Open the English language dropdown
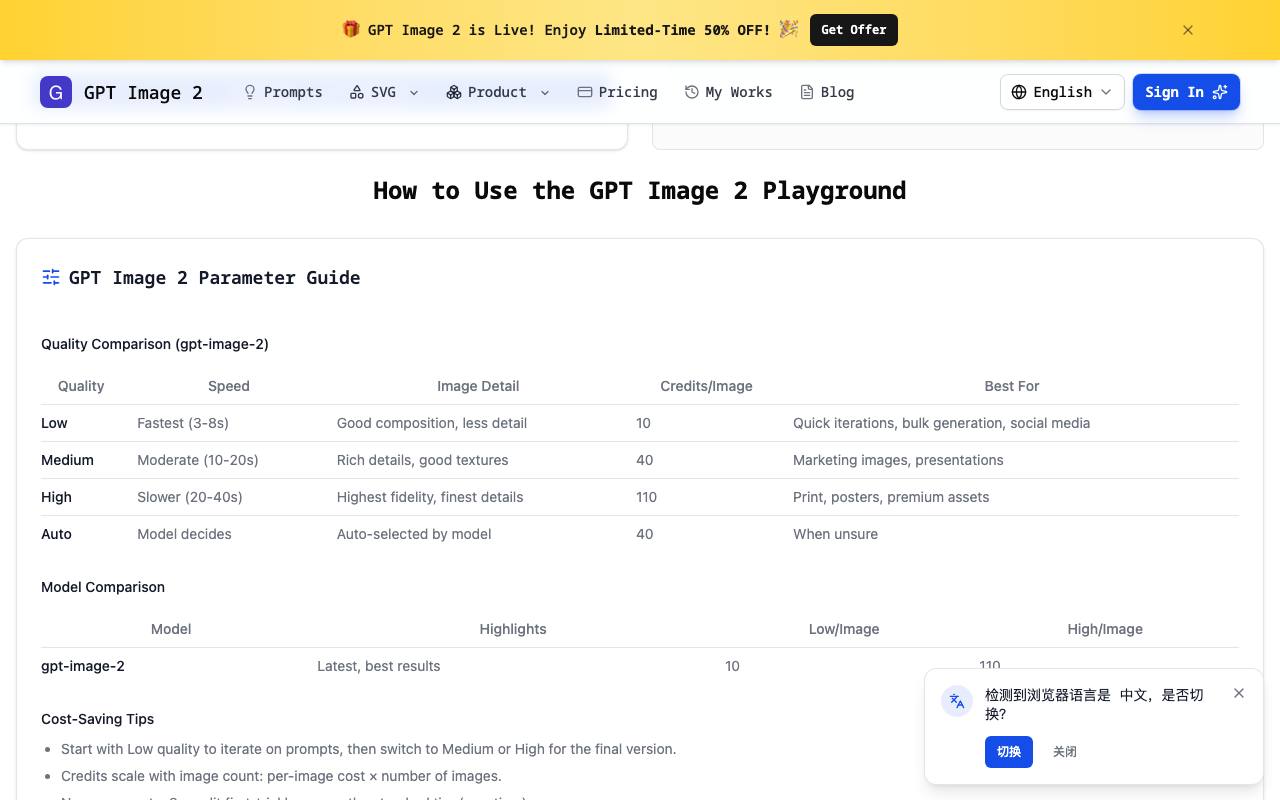Viewport: 1280px width, 800px height. tap(1062, 92)
